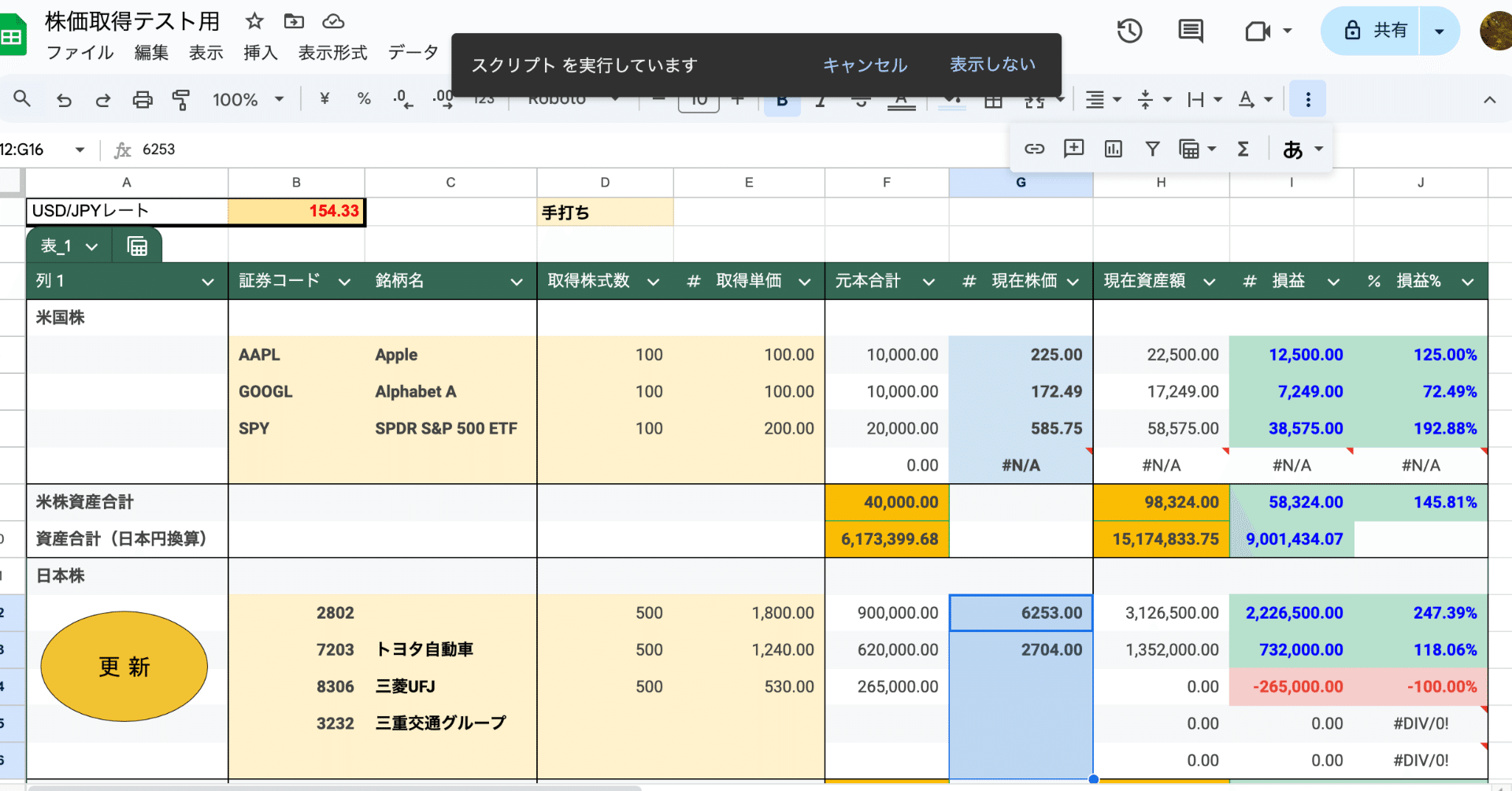Screen dimensions: 1512x791
Task: Open the 表_1 table name dropdown
Action: [91, 245]
